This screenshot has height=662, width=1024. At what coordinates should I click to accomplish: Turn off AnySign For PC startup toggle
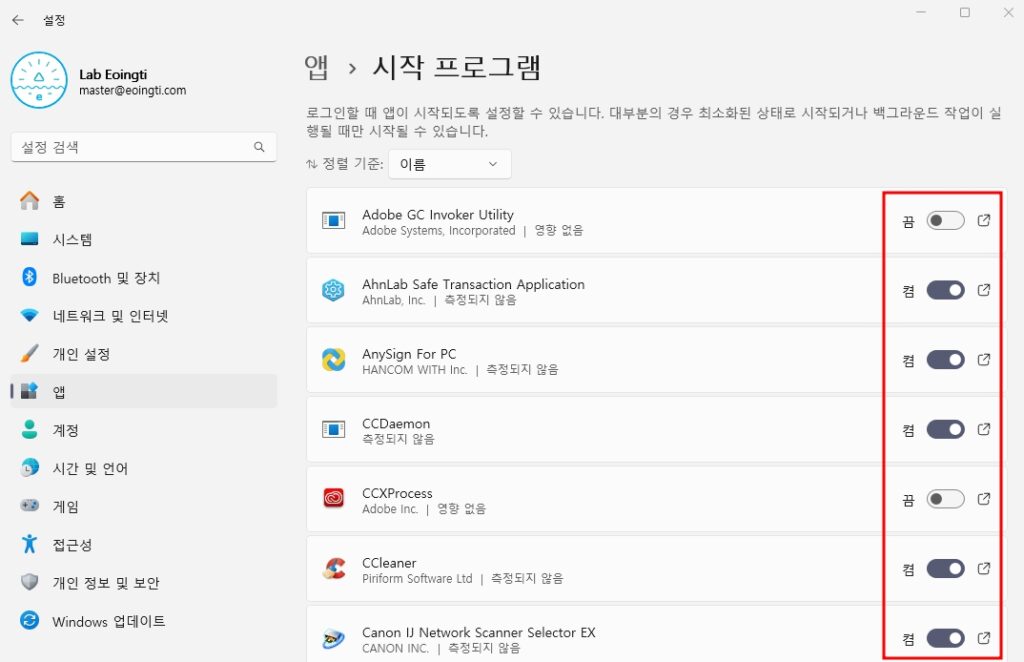pos(945,360)
